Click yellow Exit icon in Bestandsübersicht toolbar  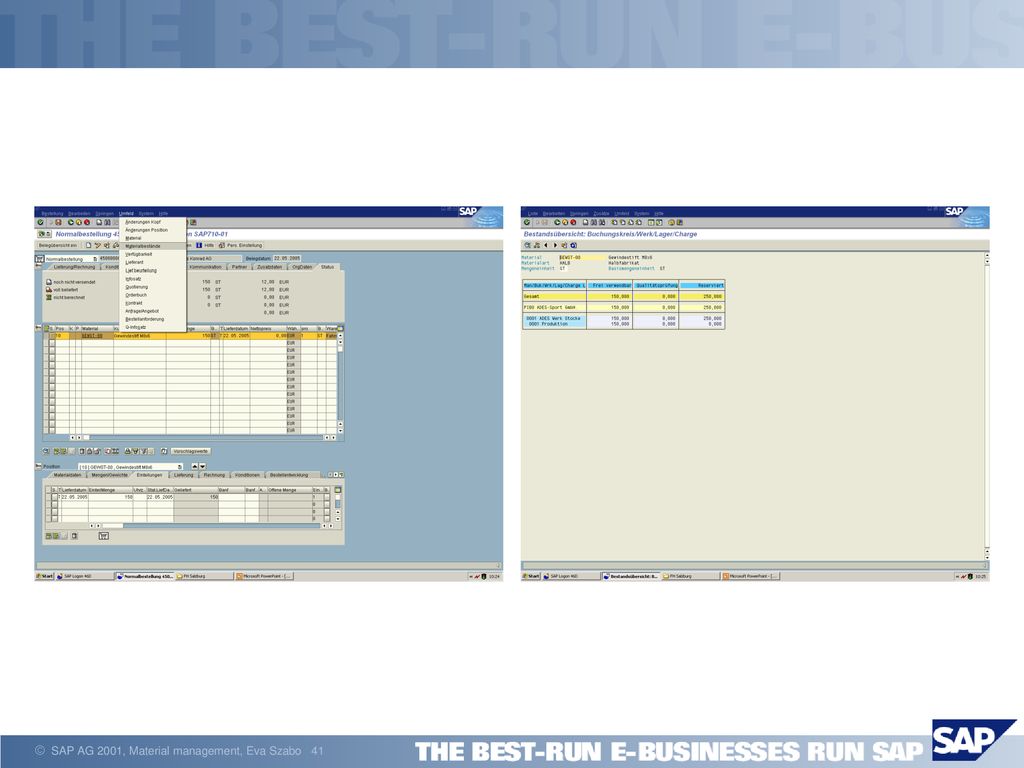coord(565,223)
